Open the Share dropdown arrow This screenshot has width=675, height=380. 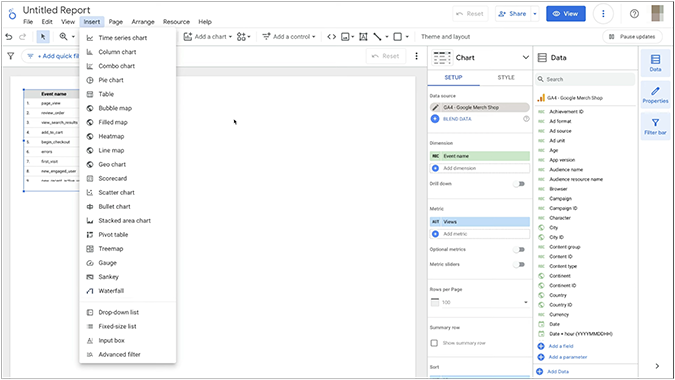(535, 14)
